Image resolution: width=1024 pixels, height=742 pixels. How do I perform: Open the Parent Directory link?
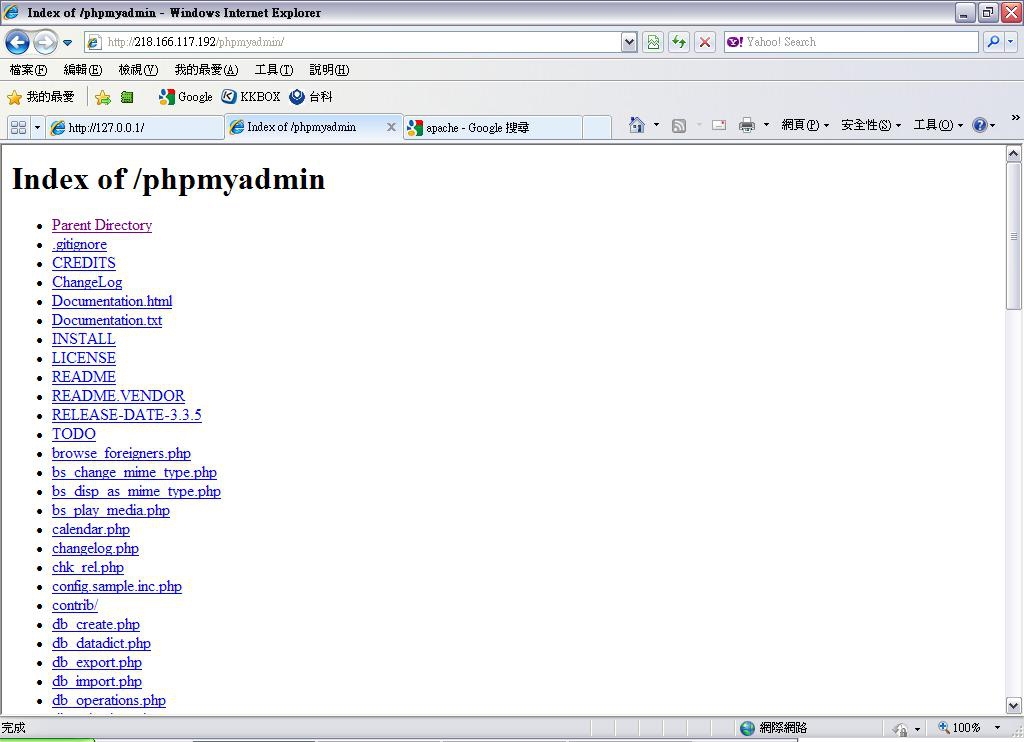click(102, 225)
